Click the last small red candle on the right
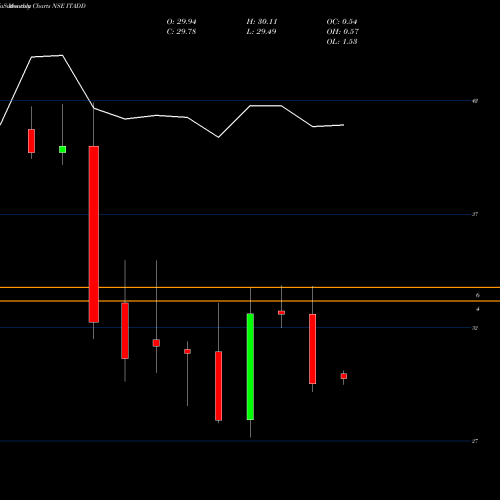The width and height of the screenshot is (500, 500). tap(344, 376)
